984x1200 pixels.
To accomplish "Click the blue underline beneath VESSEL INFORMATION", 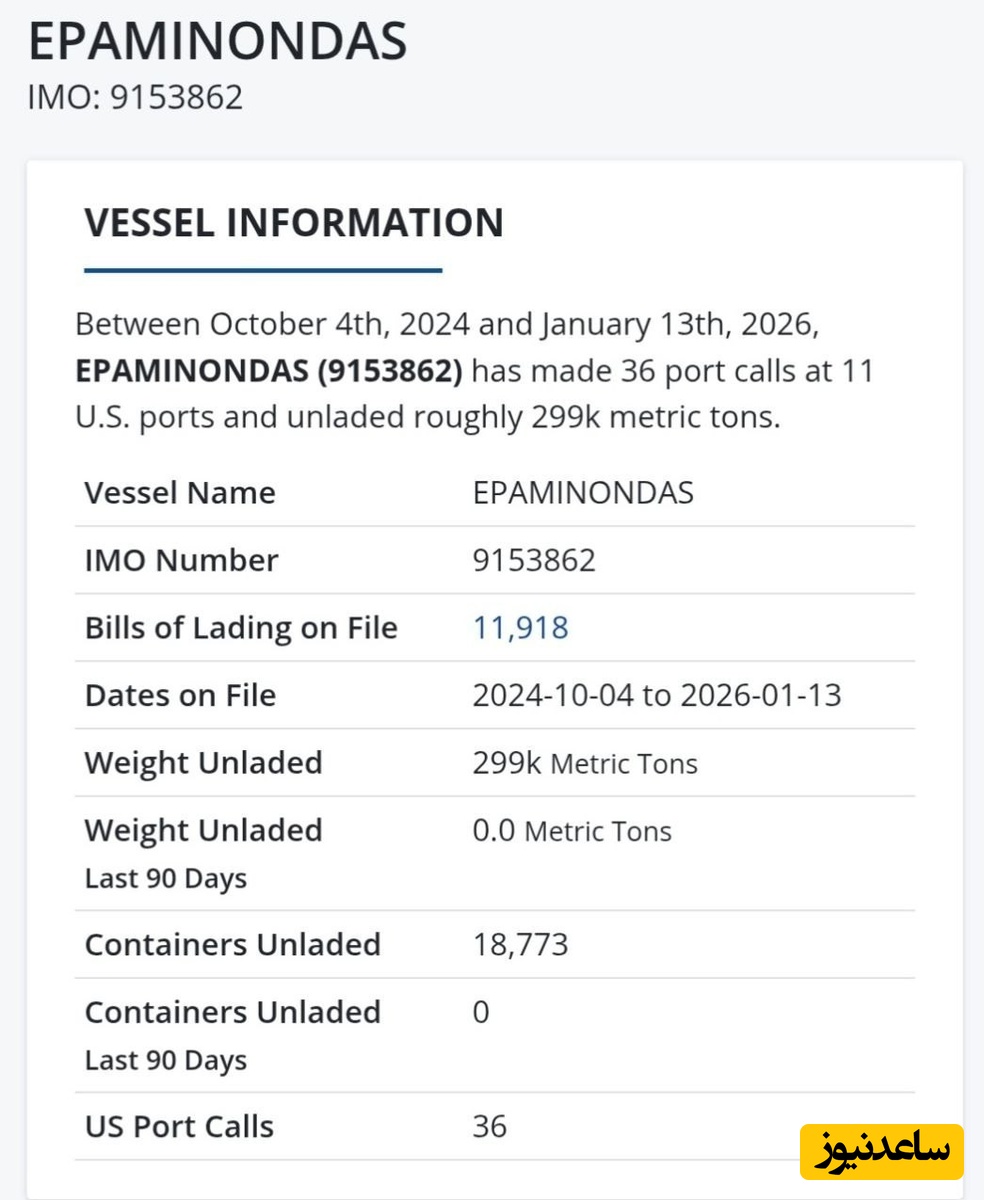I will tap(263, 270).
